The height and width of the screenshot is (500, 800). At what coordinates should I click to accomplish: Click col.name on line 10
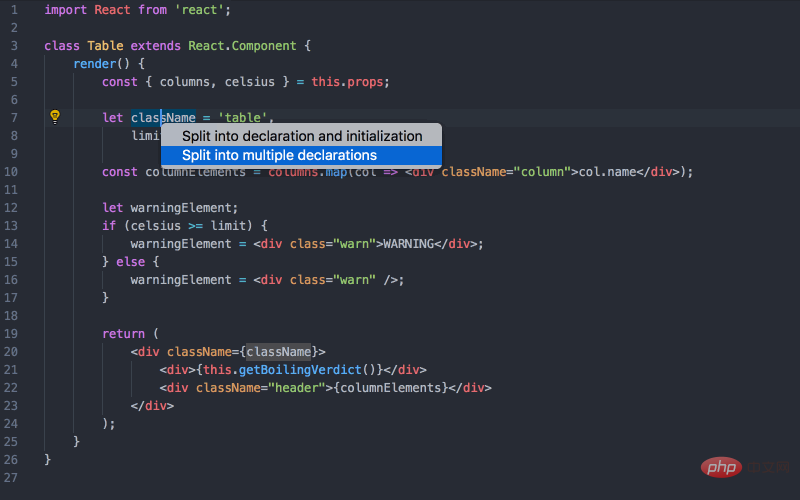(607, 172)
